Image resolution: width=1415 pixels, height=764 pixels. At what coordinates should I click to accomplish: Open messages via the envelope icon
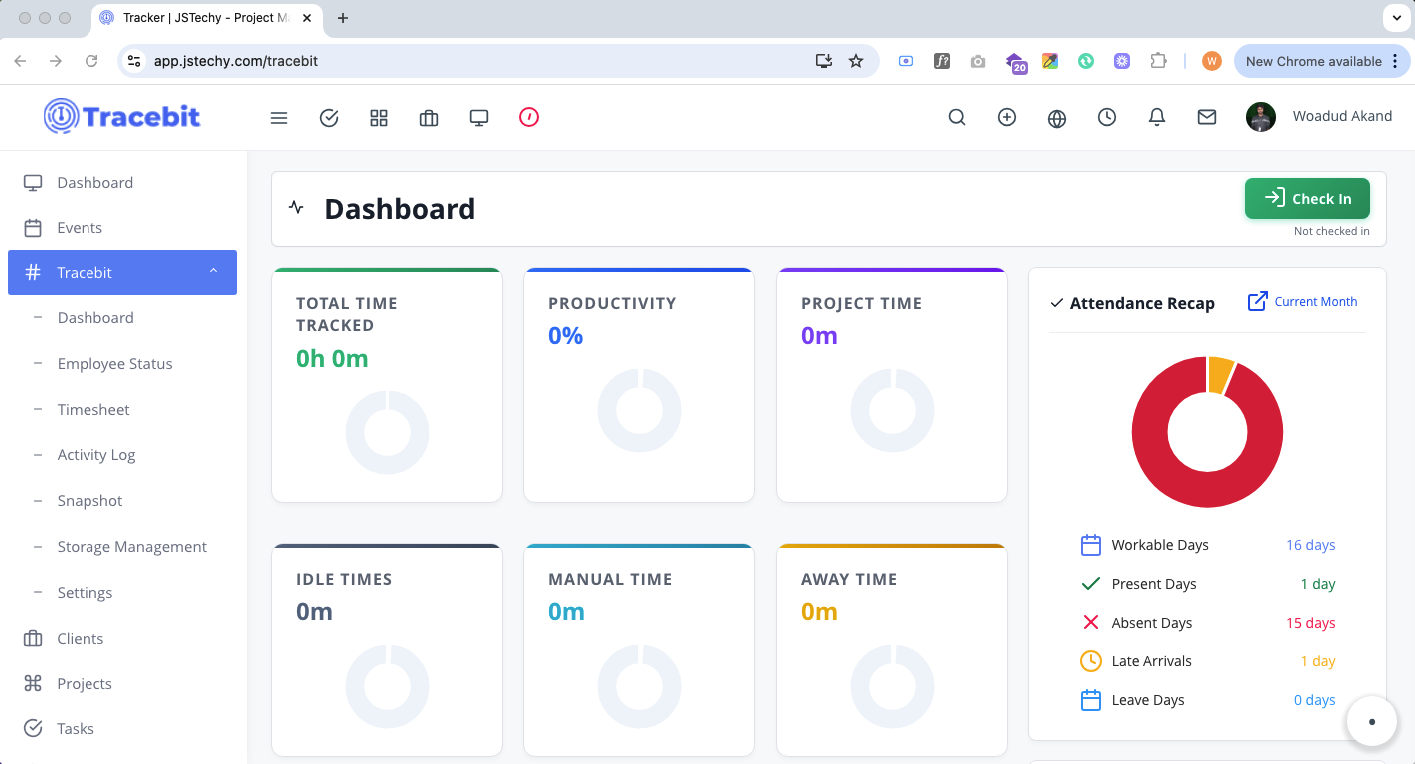1206,117
